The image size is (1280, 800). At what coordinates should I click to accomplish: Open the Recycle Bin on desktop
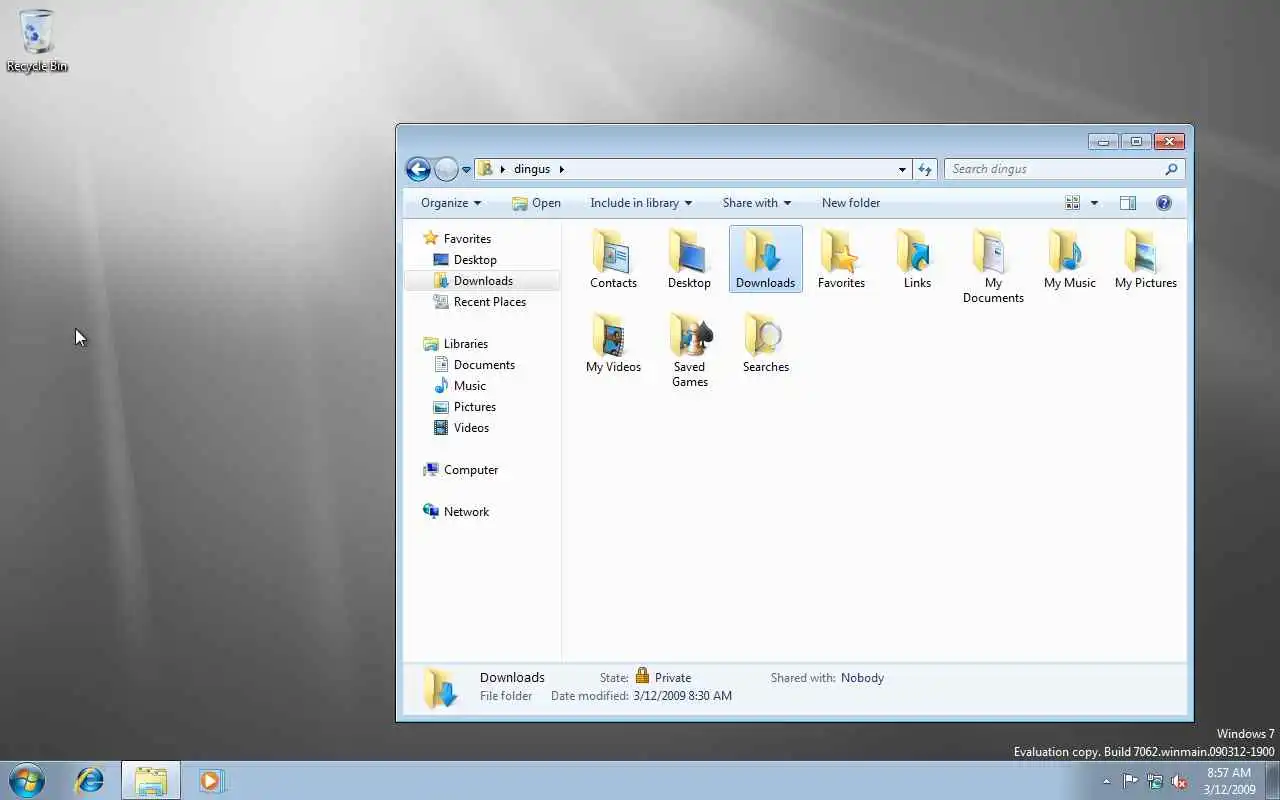point(37,41)
